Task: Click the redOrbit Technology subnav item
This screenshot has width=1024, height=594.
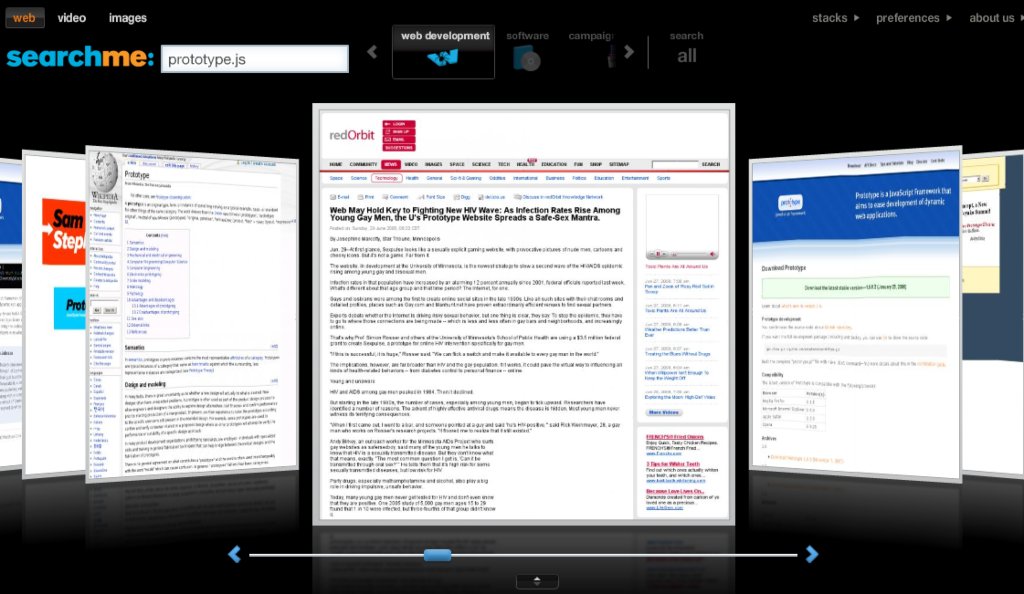Action: (x=386, y=178)
